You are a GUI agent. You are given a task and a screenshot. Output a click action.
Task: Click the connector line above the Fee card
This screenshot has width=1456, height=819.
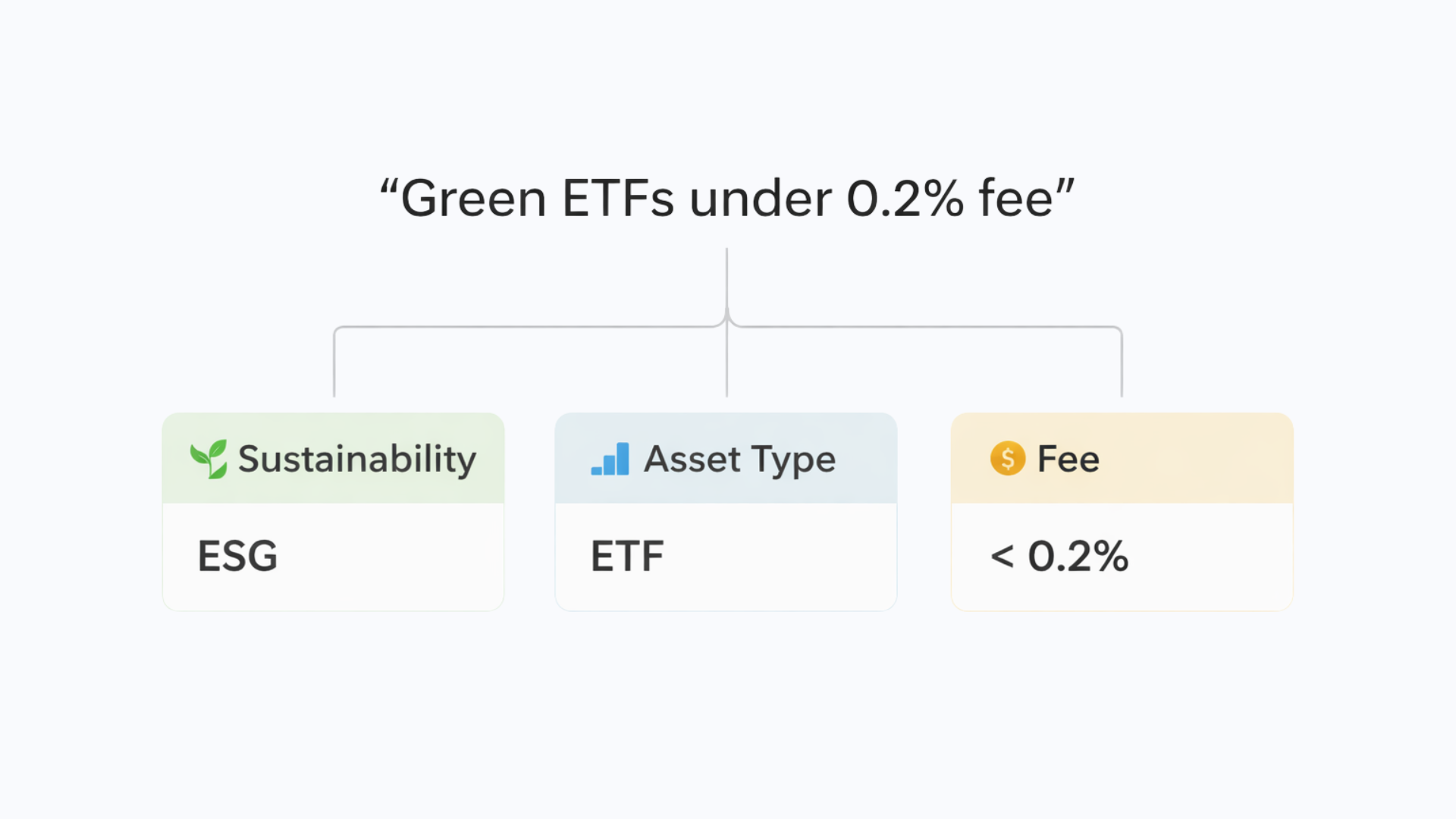[1122, 364]
